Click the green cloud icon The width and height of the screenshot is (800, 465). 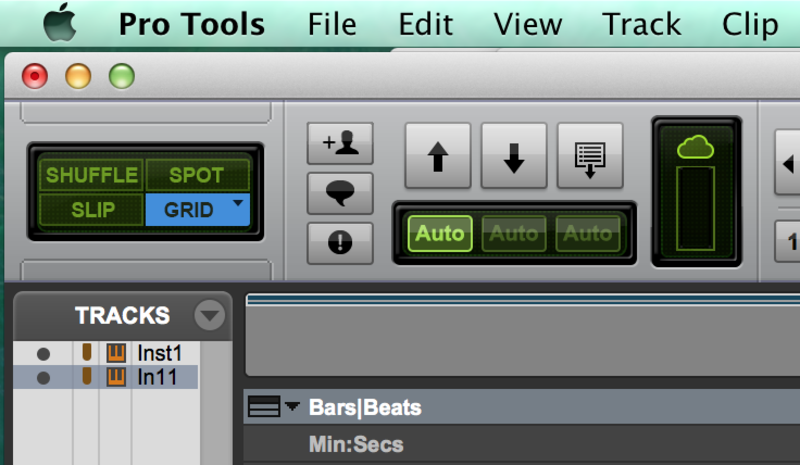pyautogui.click(x=695, y=148)
